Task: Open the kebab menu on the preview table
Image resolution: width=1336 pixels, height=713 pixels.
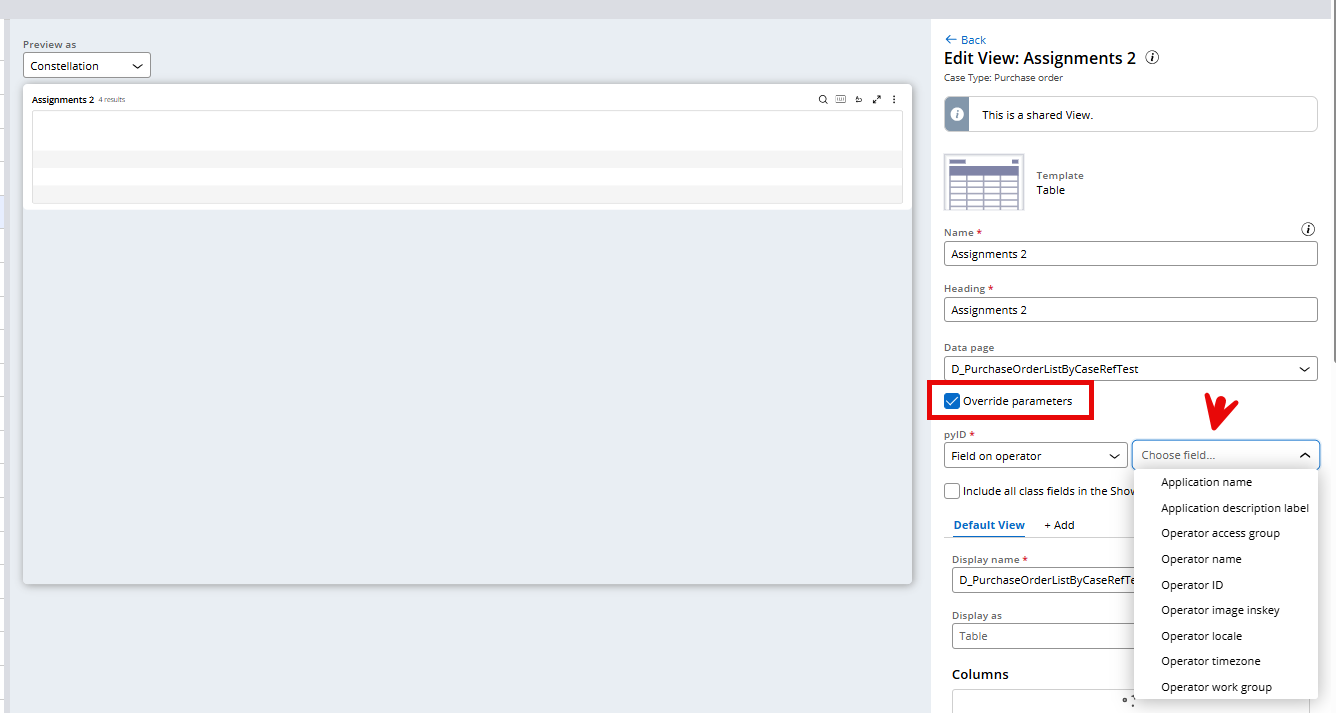Action: (893, 99)
